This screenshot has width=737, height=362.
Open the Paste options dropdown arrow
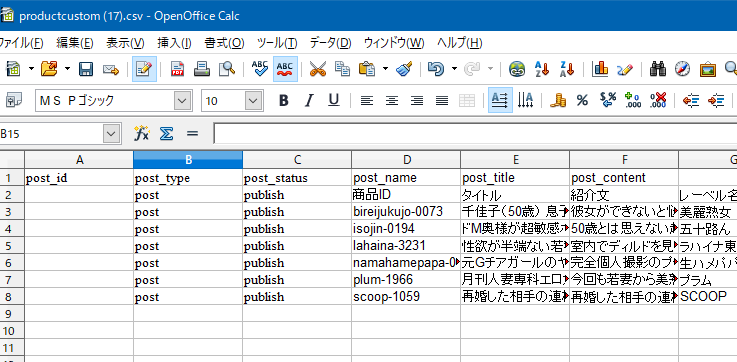pyautogui.click(x=385, y=70)
